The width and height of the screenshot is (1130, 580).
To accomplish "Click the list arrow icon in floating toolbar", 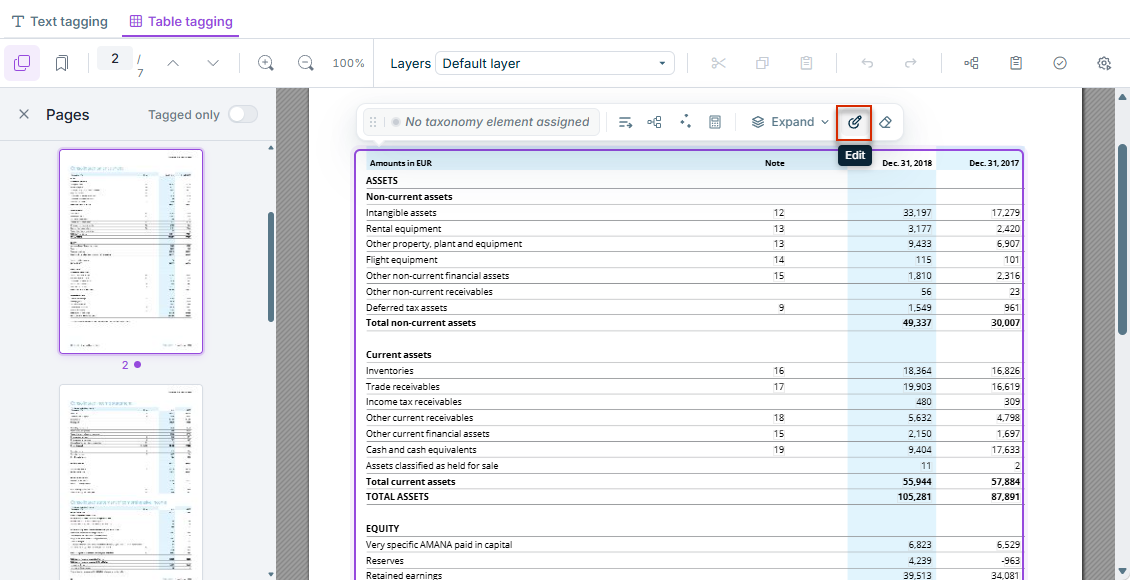I will [x=626, y=122].
